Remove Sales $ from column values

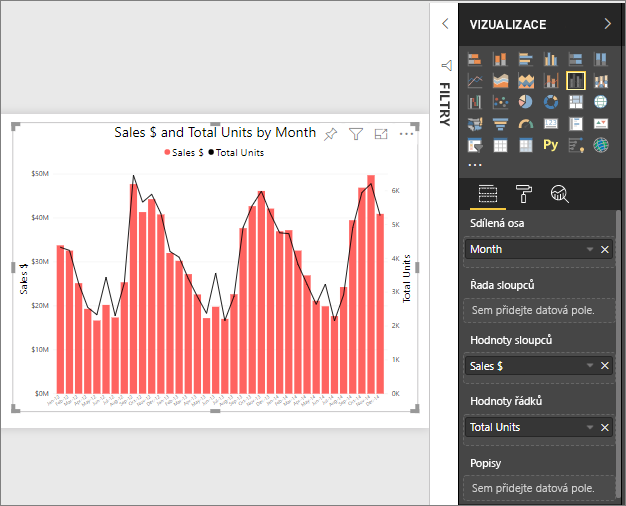[x=604, y=366]
